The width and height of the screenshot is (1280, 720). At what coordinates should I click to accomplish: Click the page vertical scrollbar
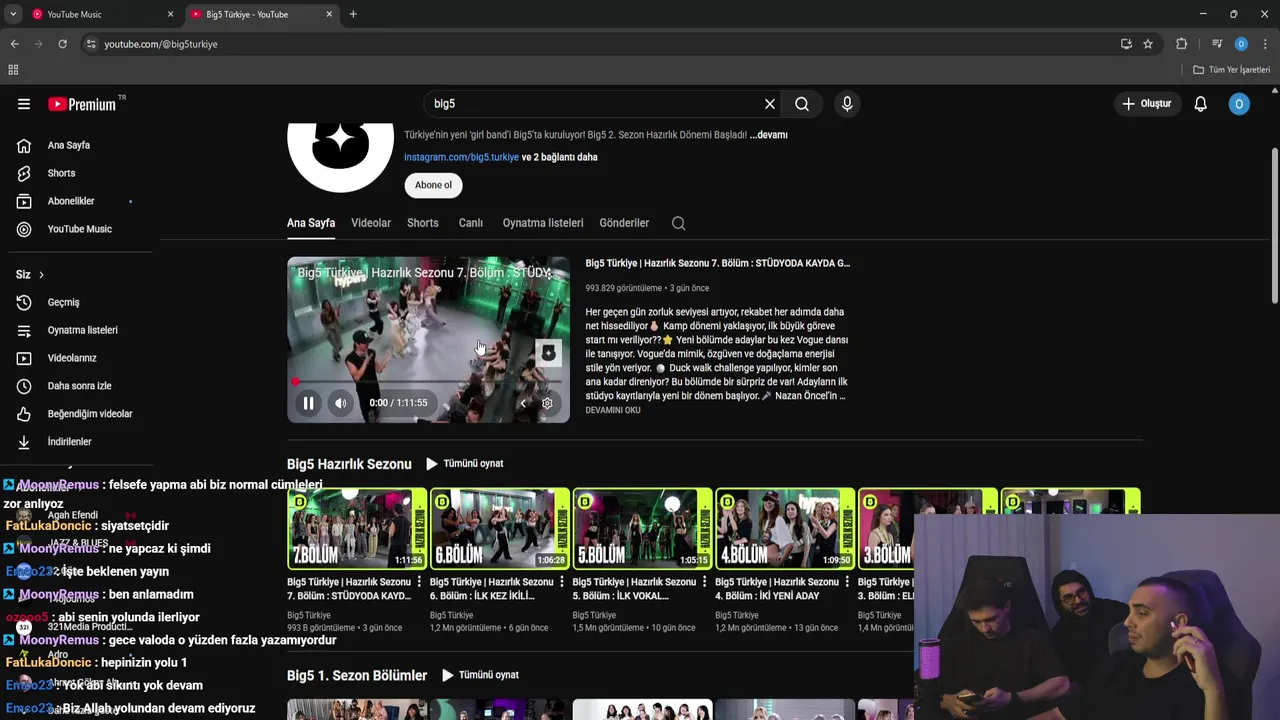coord(1274,225)
